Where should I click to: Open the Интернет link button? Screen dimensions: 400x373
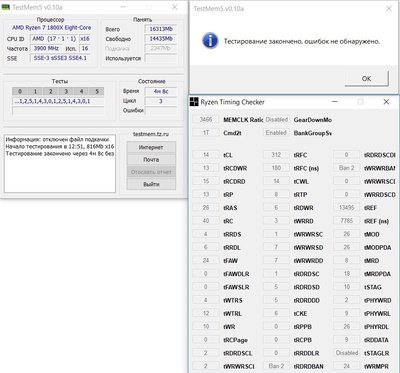[x=151, y=147]
